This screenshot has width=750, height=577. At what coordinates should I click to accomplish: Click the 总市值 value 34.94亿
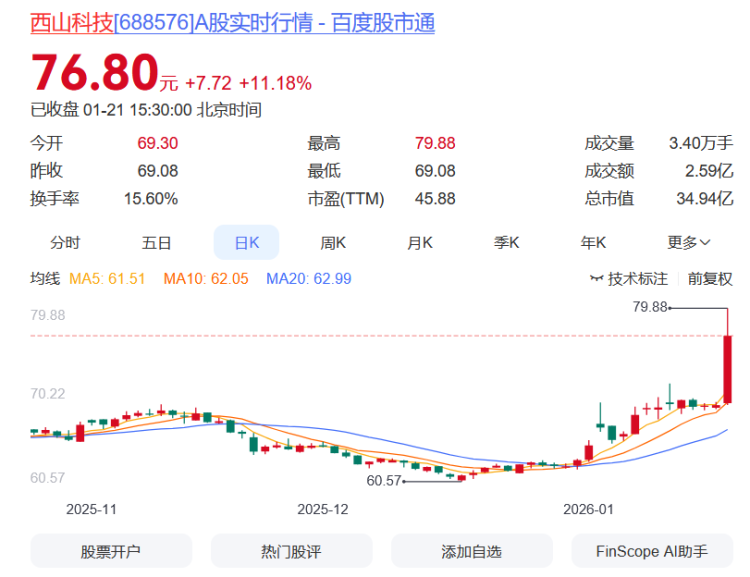pos(705,198)
